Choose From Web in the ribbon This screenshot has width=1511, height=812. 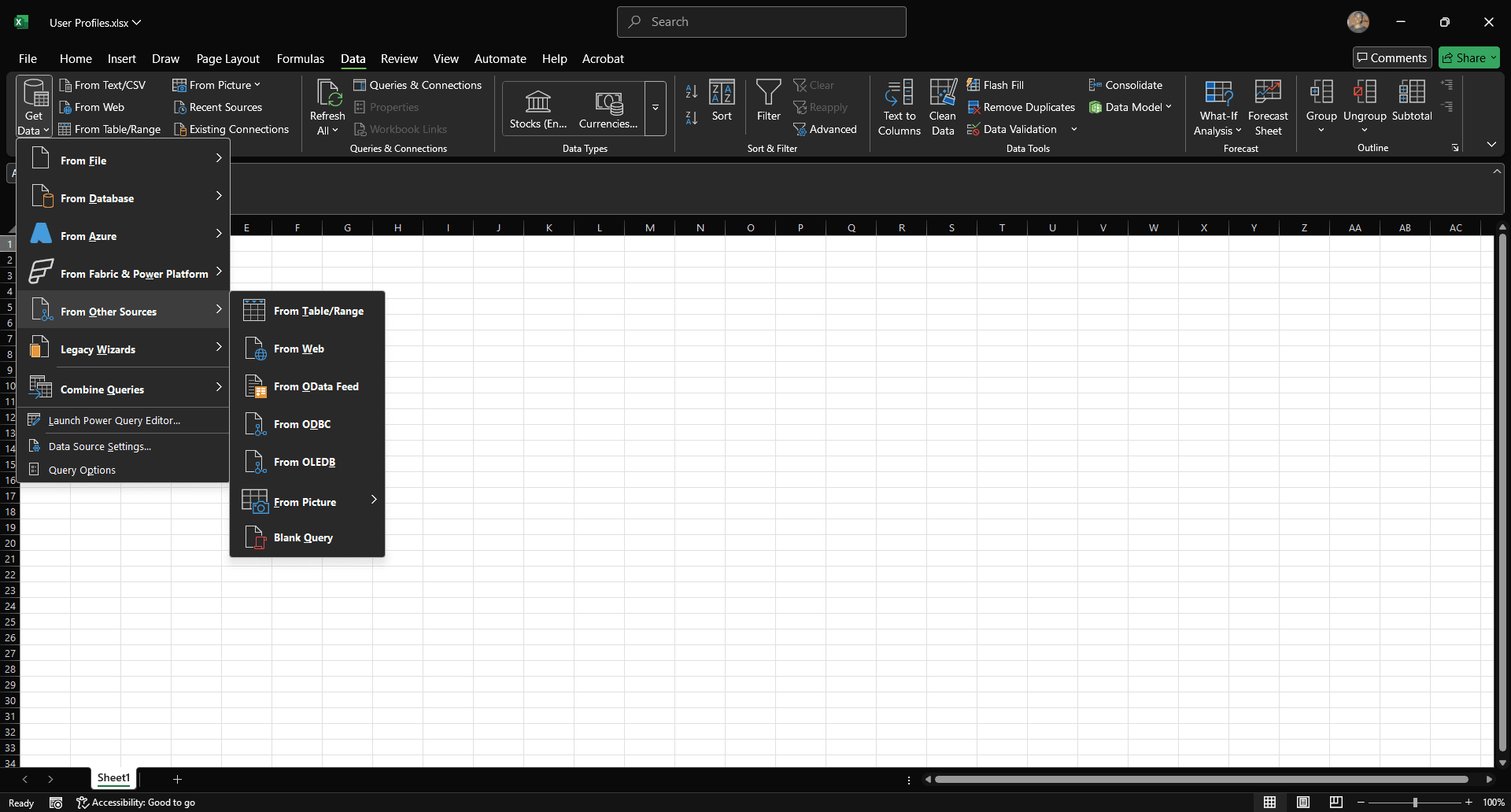tap(91, 107)
